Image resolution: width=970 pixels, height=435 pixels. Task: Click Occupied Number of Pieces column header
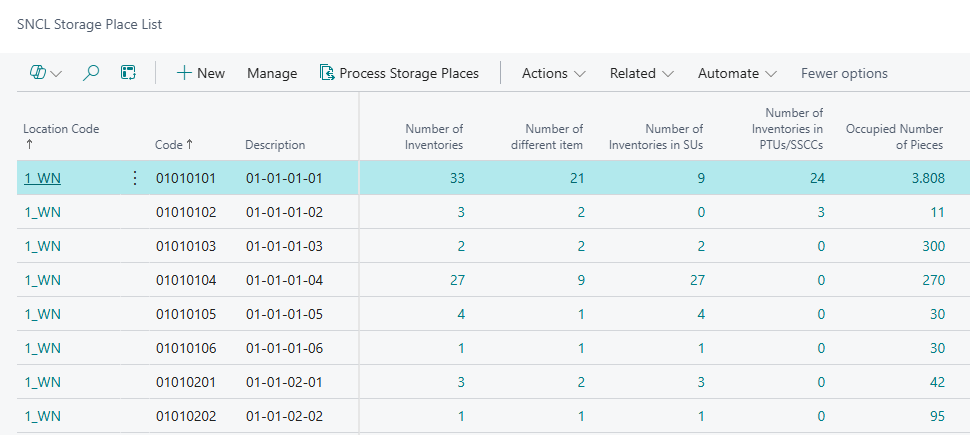point(894,137)
